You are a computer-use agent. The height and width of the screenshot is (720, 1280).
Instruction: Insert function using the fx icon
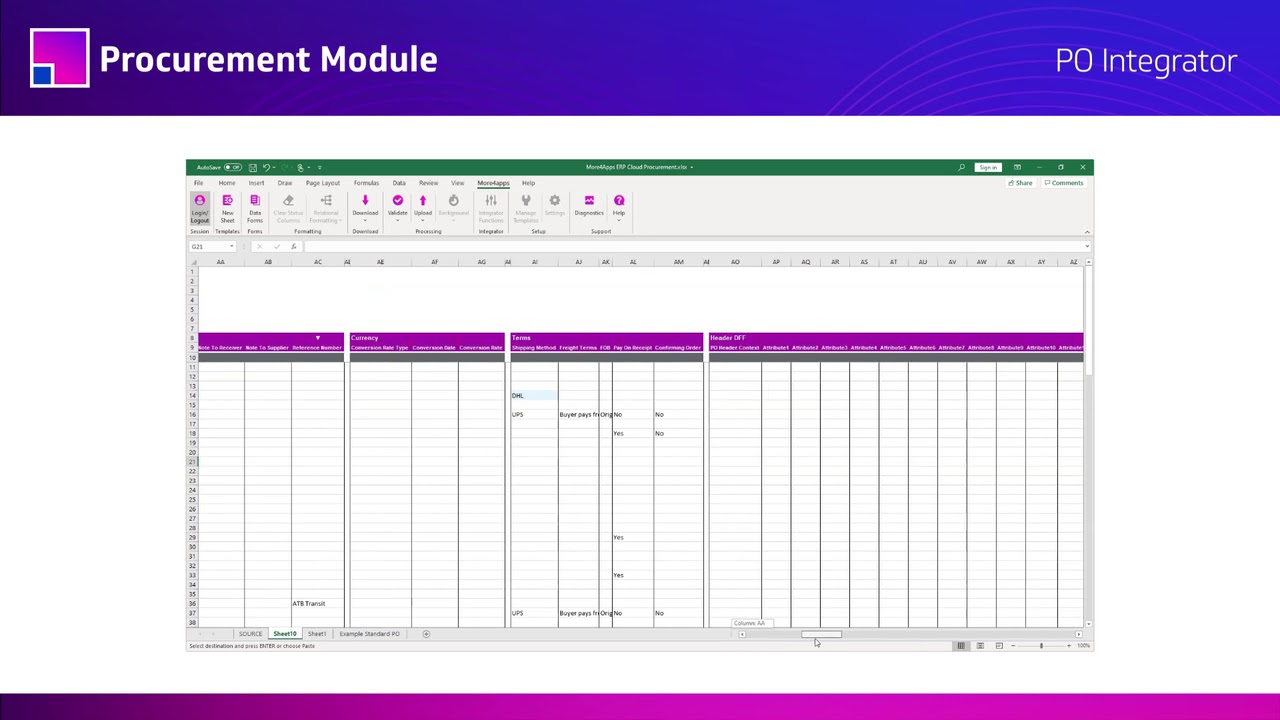pos(294,246)
